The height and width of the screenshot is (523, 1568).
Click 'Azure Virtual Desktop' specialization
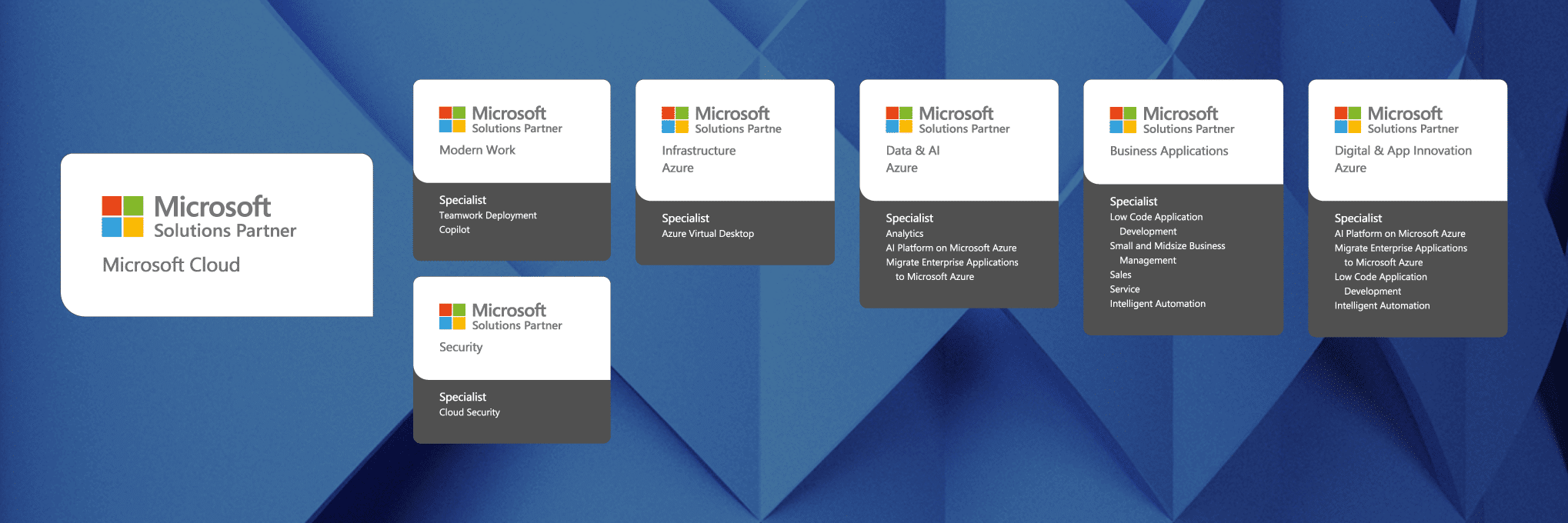[708, 234]
